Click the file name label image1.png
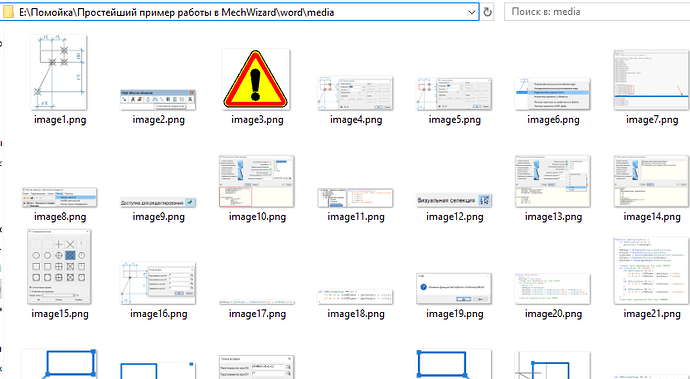The image size is (690, 379). (x=60, y=120)
